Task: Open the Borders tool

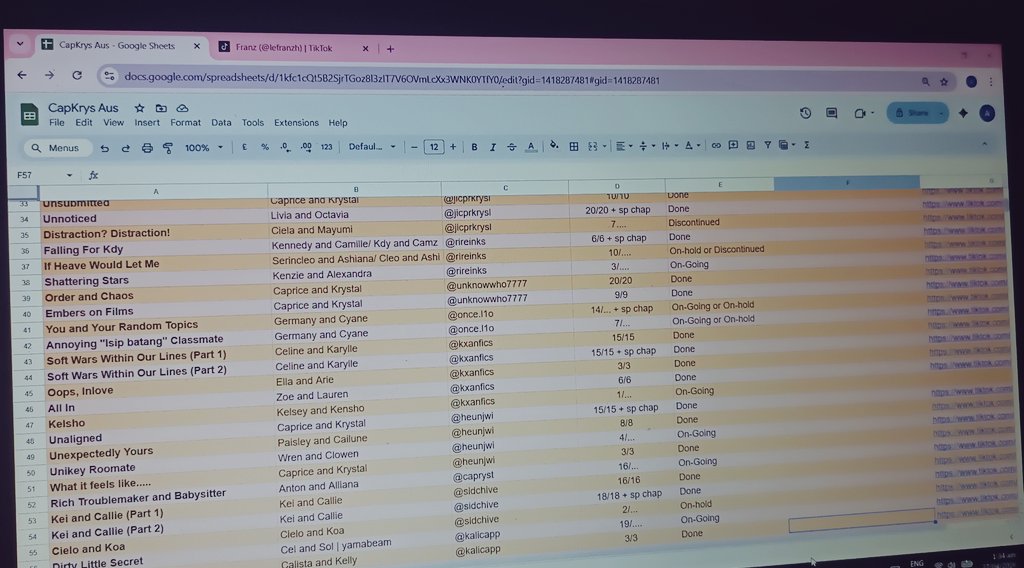Action: pos(573,146)
